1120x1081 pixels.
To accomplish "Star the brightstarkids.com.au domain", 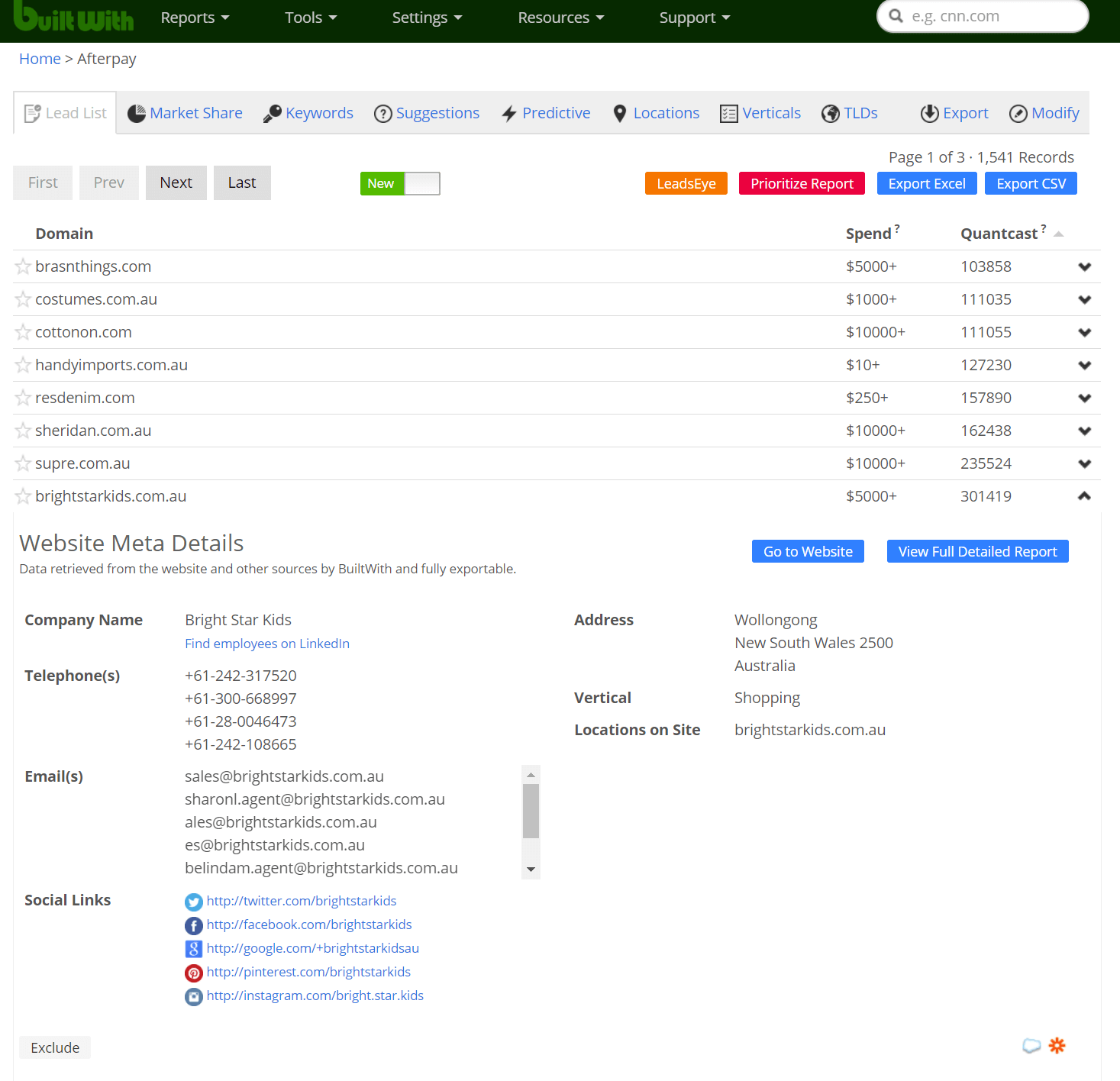I will click(23, 496).
